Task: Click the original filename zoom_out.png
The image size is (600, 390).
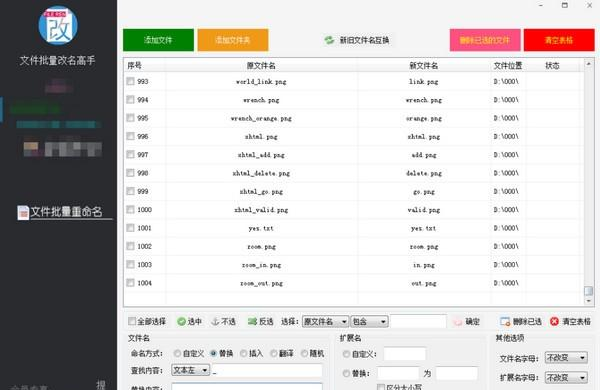Action: pos(261,283)
